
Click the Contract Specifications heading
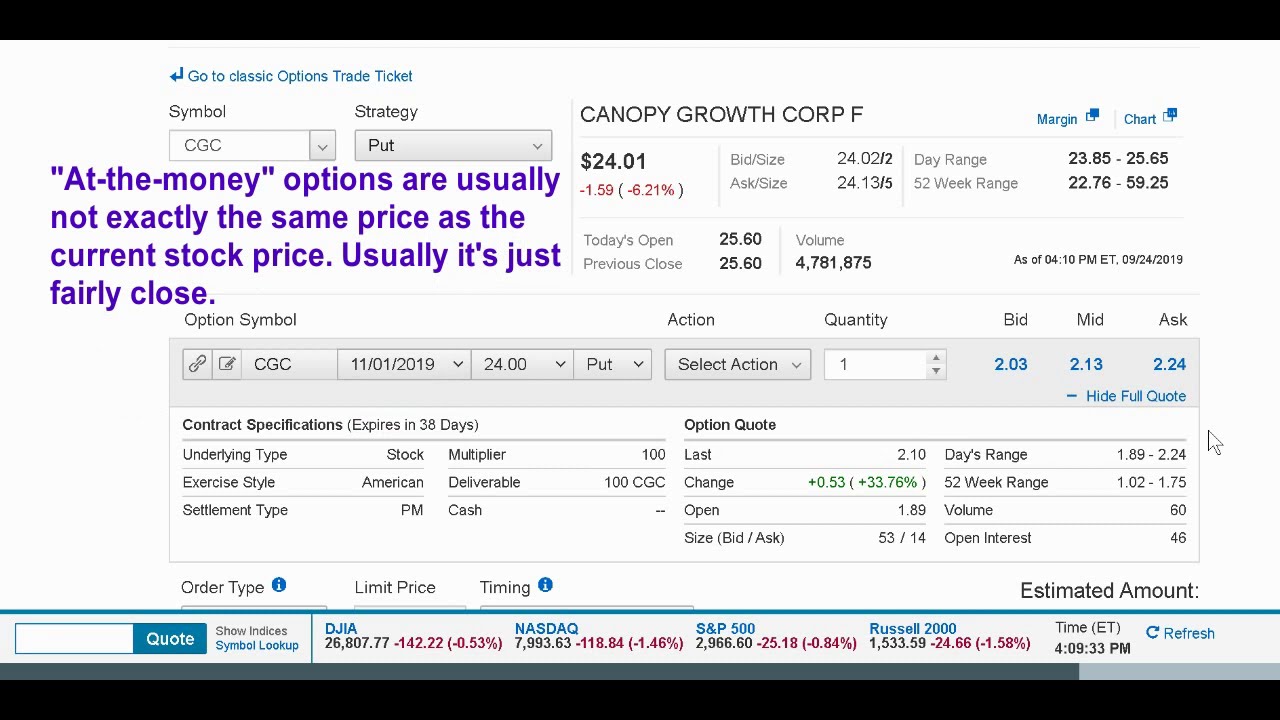pyautogui.click(x=262, y=424)
